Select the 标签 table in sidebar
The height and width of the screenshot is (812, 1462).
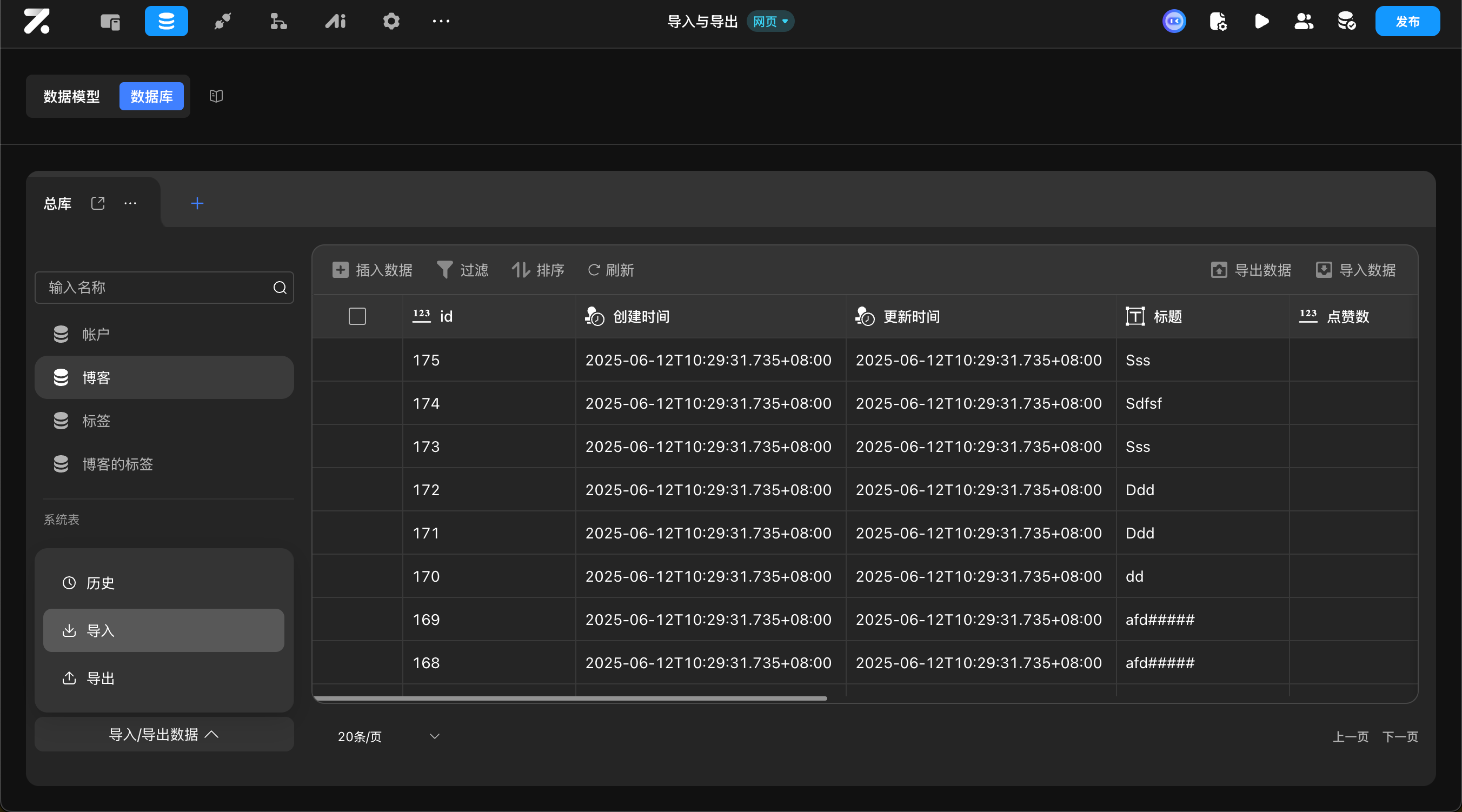96,421
